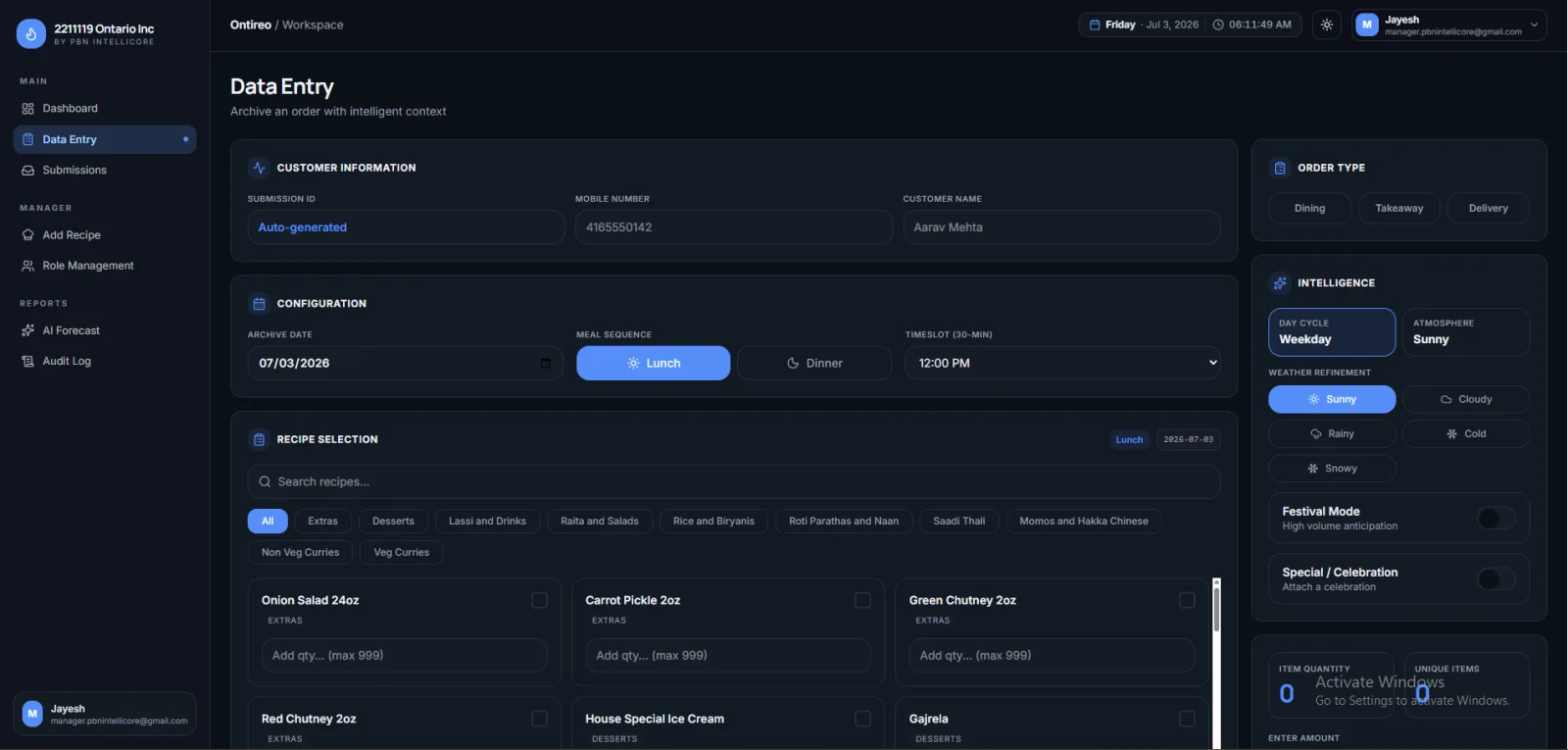Turn on Special / Celebration toggle
This screenshot has width=1568, height=750.
[x=1495, y=578]
